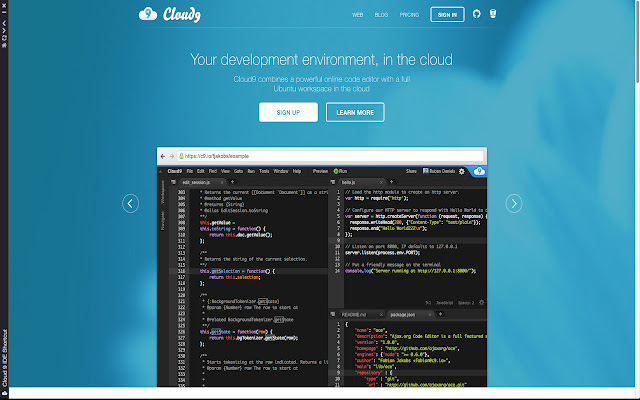The width and height of the screenshot is (640, 400).
Task: Close the README.md tab
Action: point(381,315)
